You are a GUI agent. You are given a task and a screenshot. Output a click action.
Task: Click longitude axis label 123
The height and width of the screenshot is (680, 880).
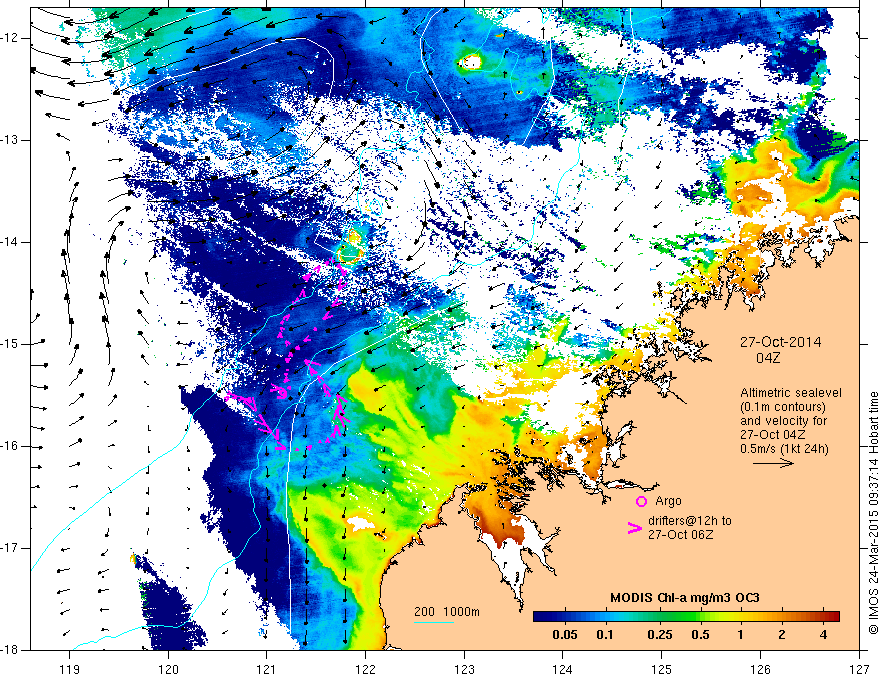tap(464, 669)
